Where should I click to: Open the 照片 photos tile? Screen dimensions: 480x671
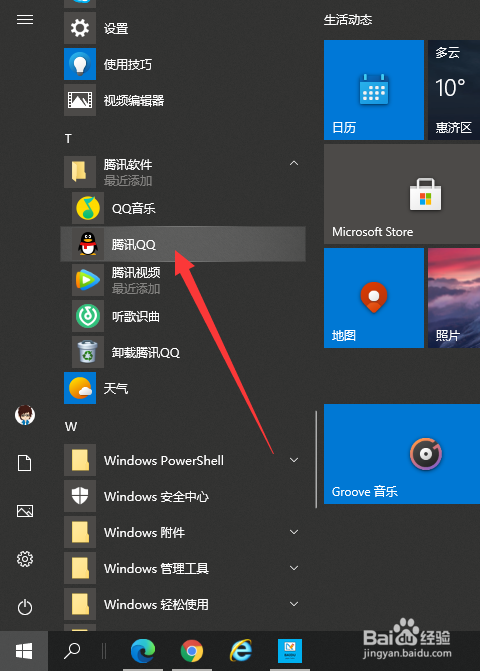(x=454, y=298)
